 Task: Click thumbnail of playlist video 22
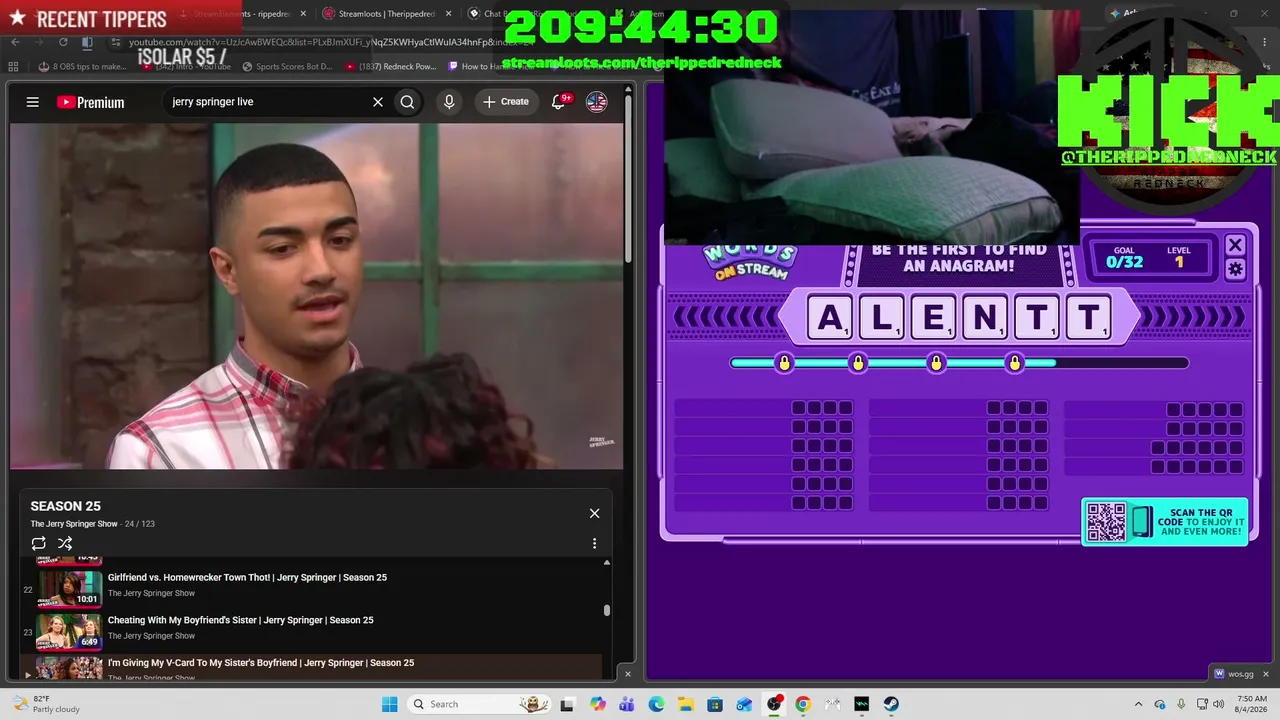tap(70, 588)
